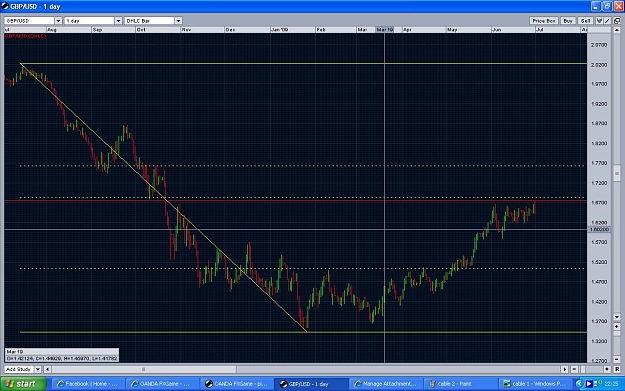
Task: Click the Nov label on date axis
Action: 187,30
